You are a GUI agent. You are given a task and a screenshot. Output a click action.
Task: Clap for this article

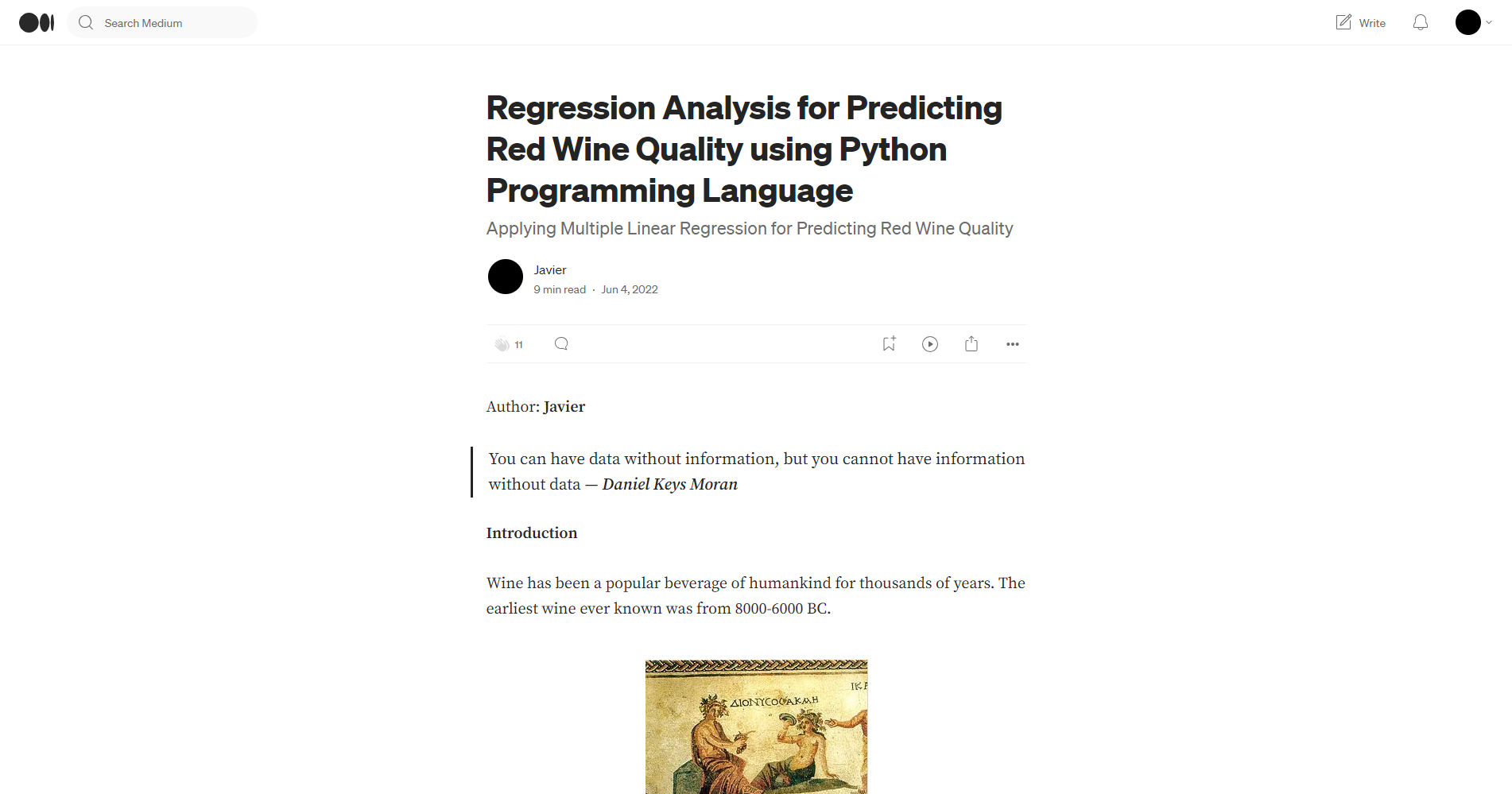[502, 344]
